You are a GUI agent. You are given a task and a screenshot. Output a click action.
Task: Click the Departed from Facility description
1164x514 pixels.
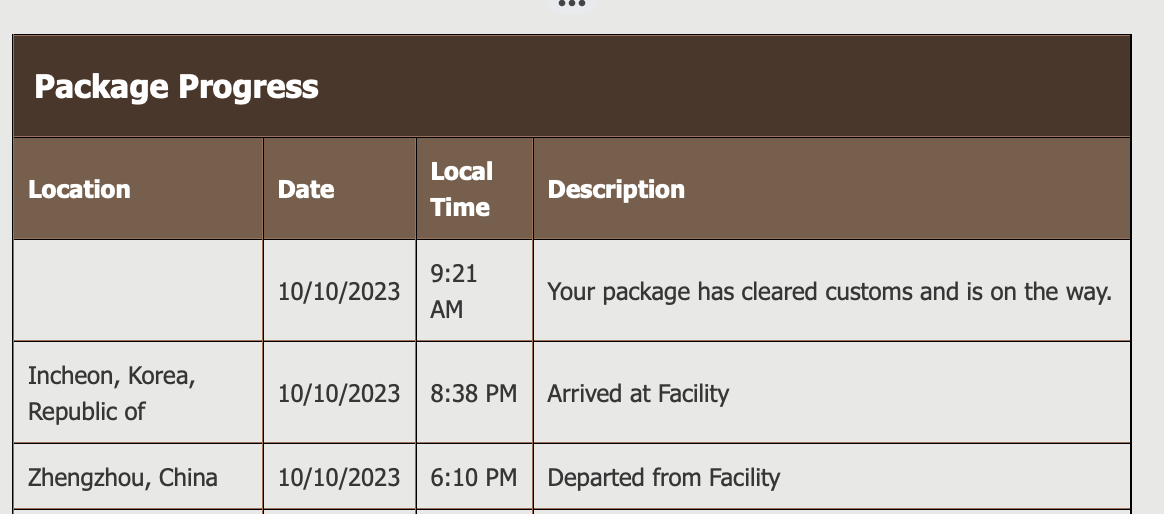click(663, 478)
